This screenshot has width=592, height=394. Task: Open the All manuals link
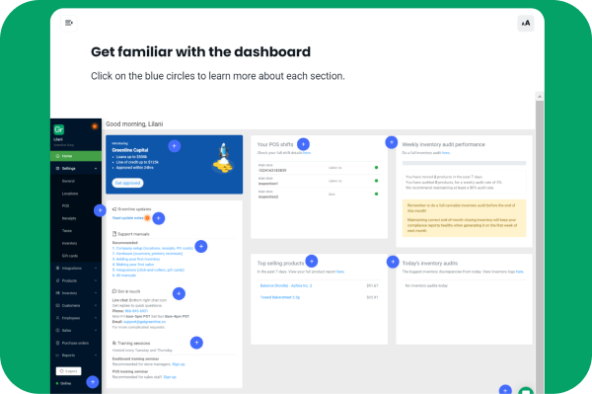(124, 275)
